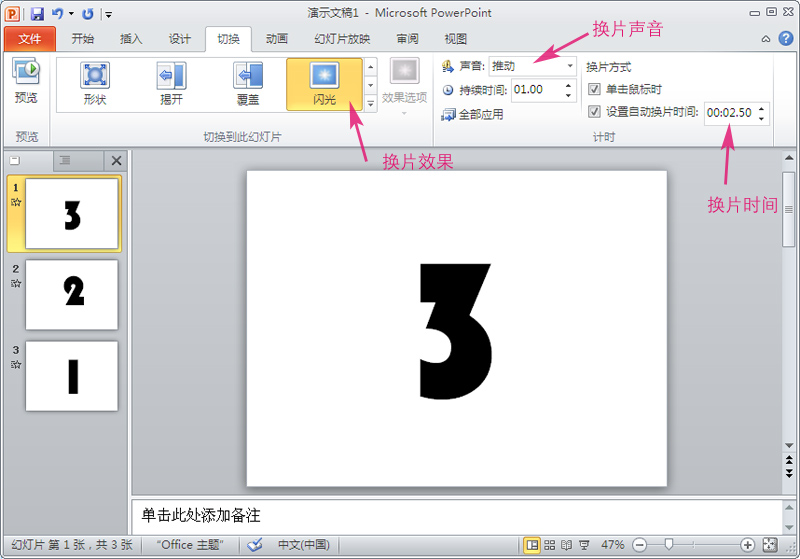Select the 形状 transition effect
Screen dimensions: 800x559
[95, 84]
